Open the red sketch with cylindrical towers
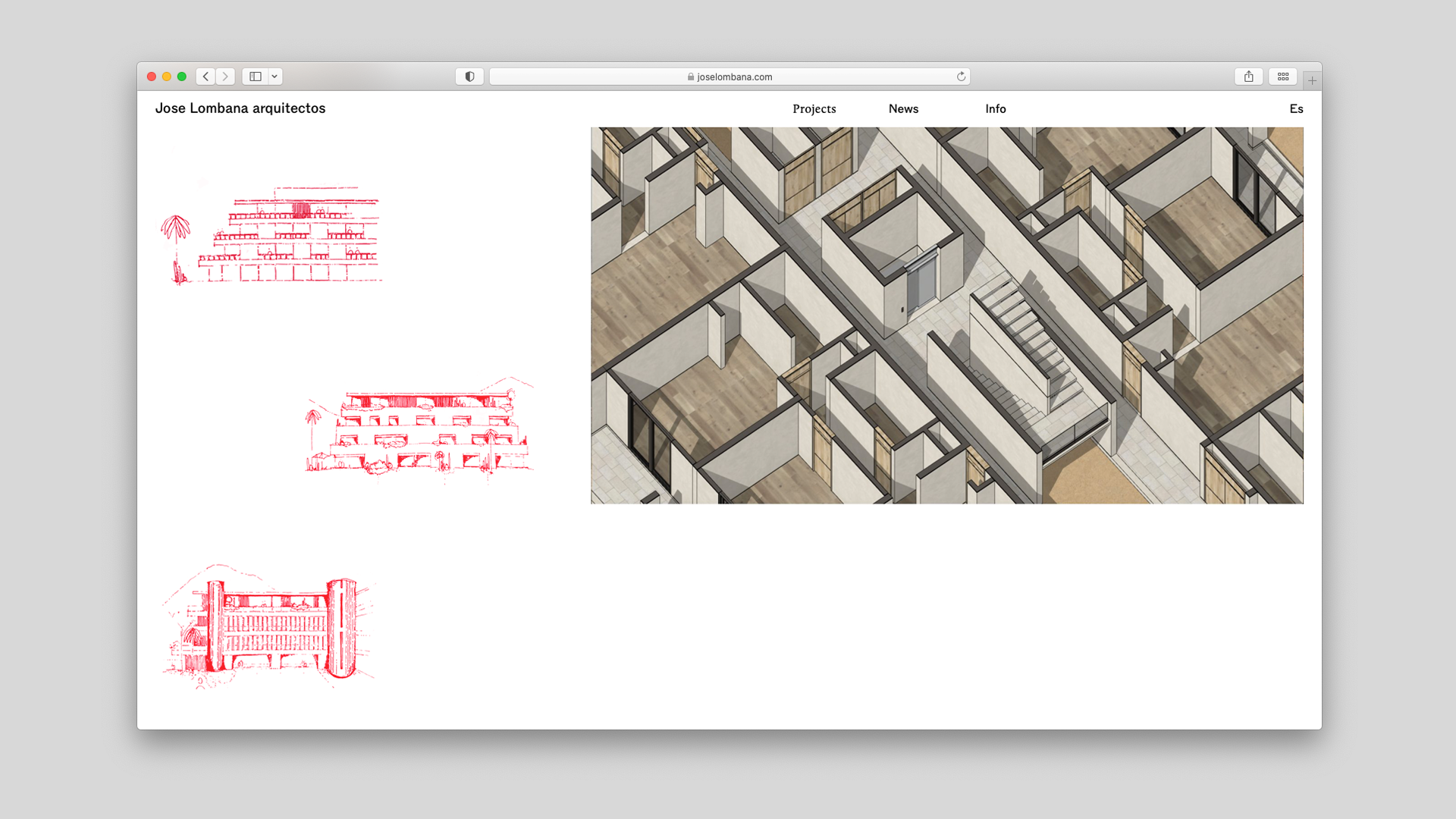 coord(268,626)
